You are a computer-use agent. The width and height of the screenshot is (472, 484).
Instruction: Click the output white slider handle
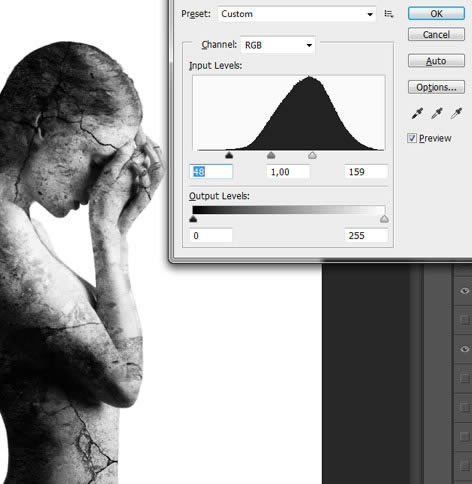pyautogui.click(x=384, y=219)
